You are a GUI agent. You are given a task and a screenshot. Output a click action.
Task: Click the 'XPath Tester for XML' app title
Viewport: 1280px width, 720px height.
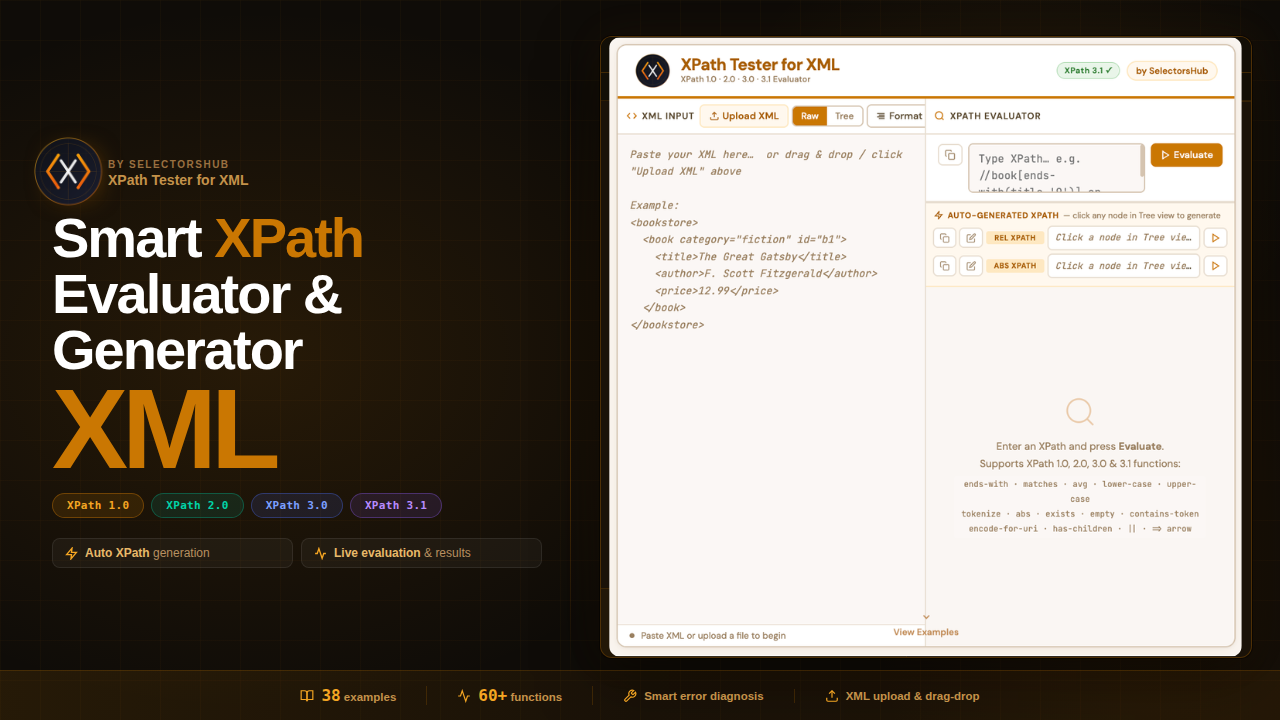[760, 65]
